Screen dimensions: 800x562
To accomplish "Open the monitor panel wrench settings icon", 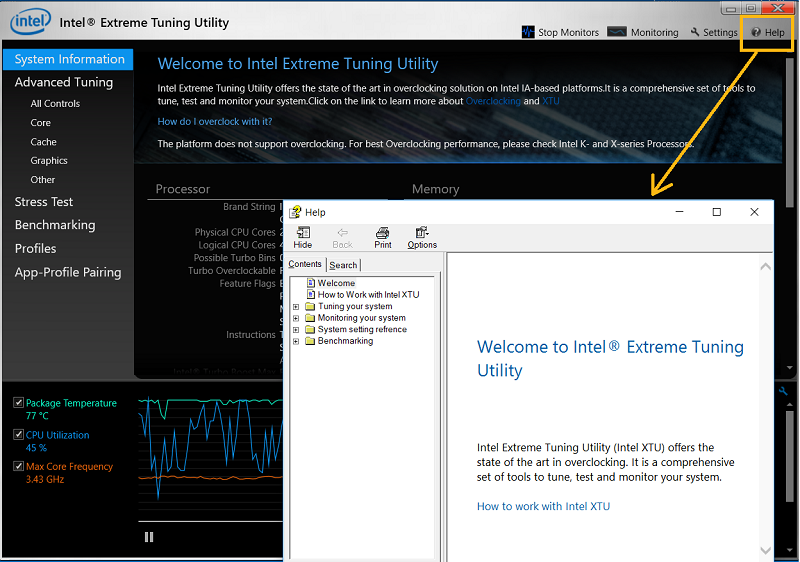I will tap(783, 392).
